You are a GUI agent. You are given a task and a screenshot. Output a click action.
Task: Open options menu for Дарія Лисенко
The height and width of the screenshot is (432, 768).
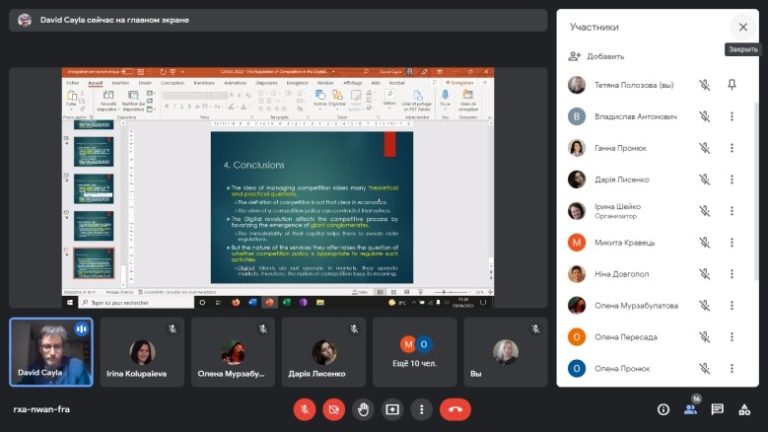pos(732,179)
